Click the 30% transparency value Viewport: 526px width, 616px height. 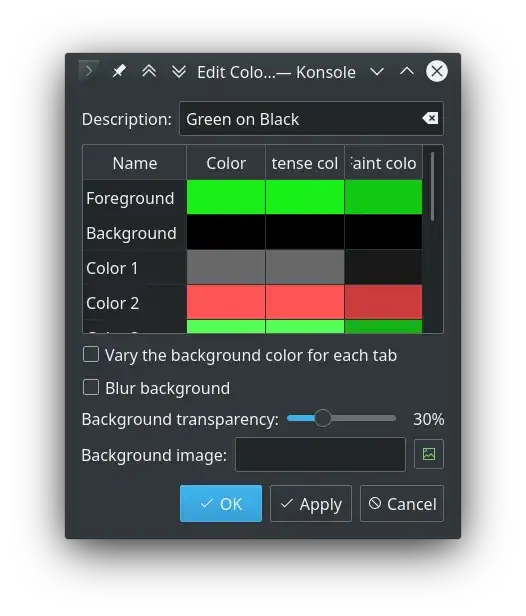[429, 419]
